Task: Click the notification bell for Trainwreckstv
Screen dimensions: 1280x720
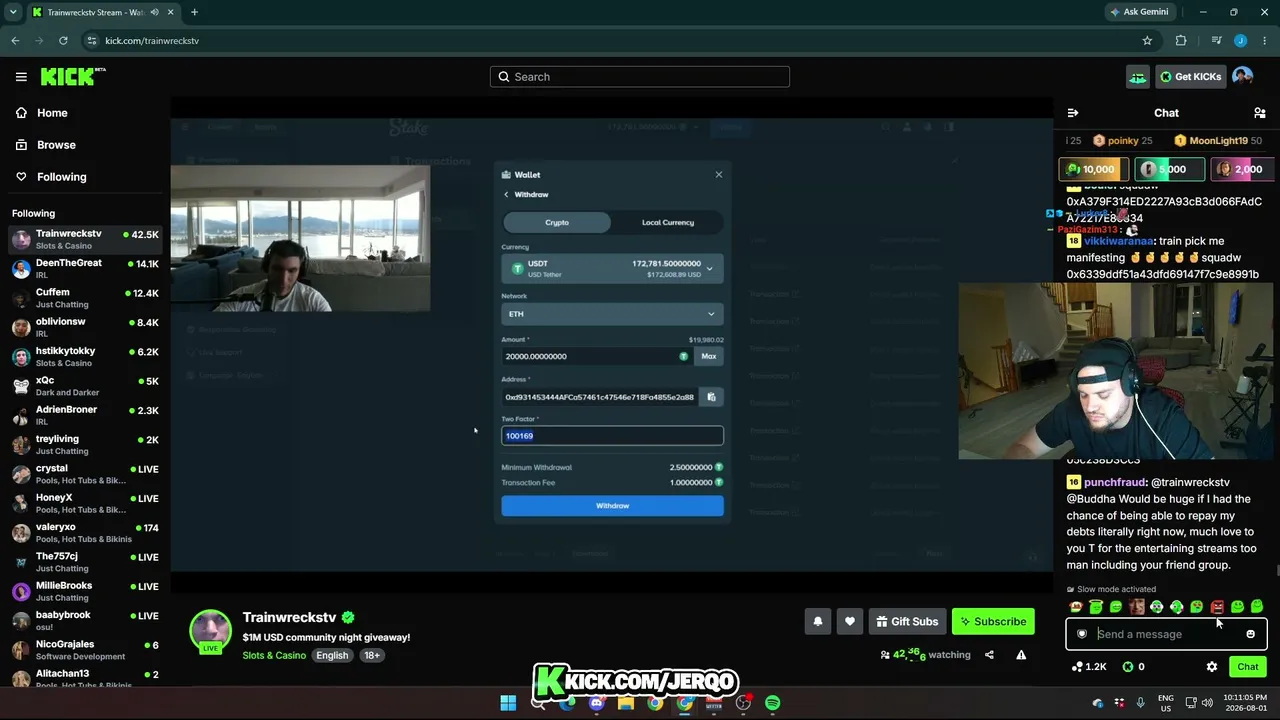Action: pyautogui.click(x=818, y=621)
